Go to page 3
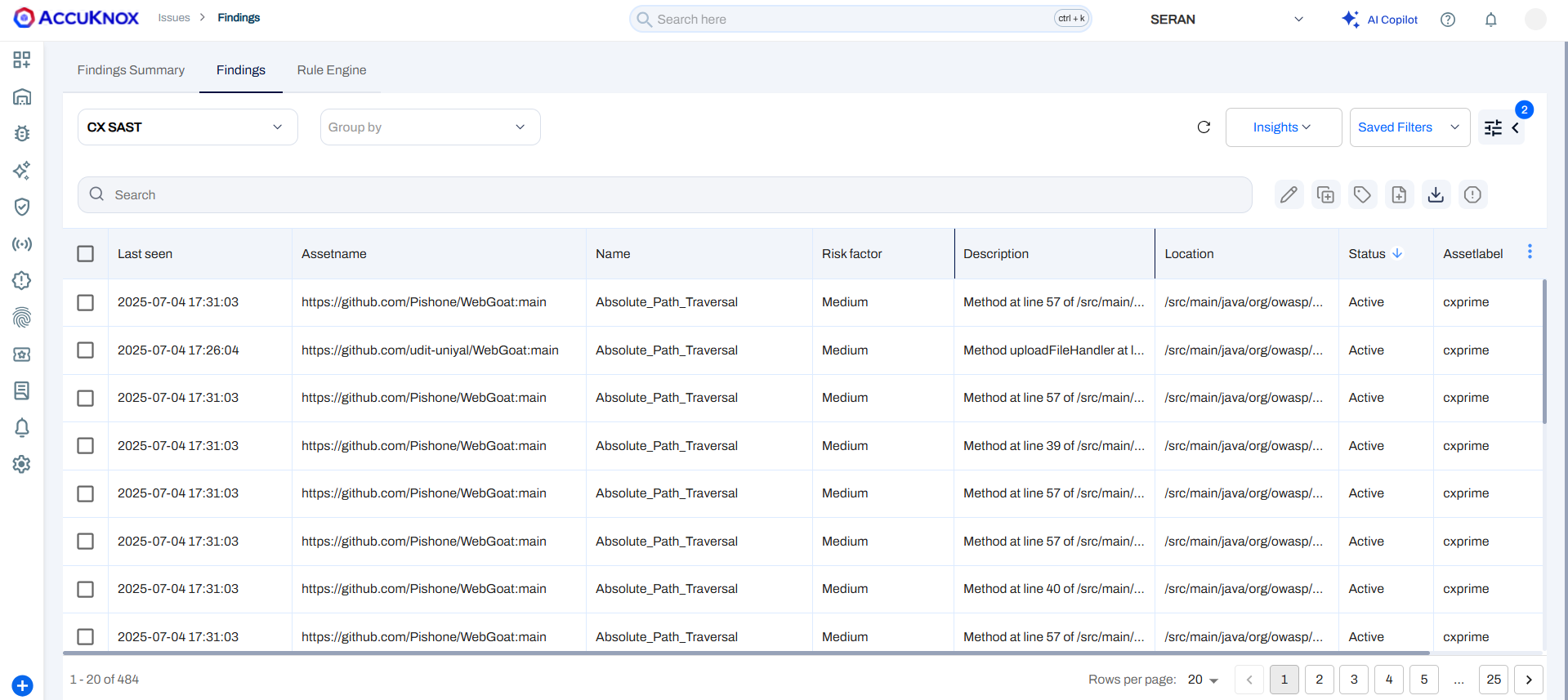 tap(1354, 680)
